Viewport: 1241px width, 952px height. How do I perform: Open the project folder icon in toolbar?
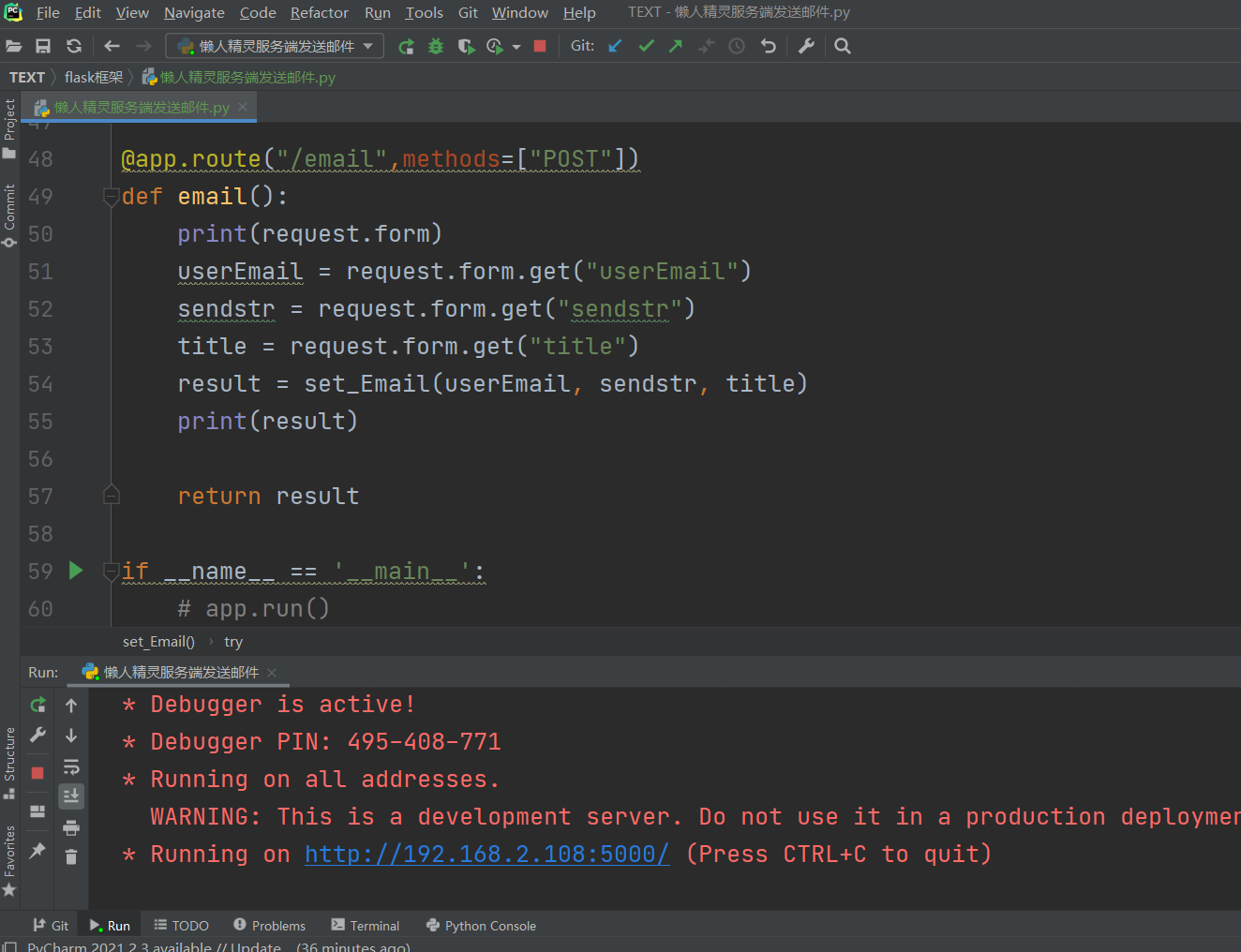coord(14,46)
